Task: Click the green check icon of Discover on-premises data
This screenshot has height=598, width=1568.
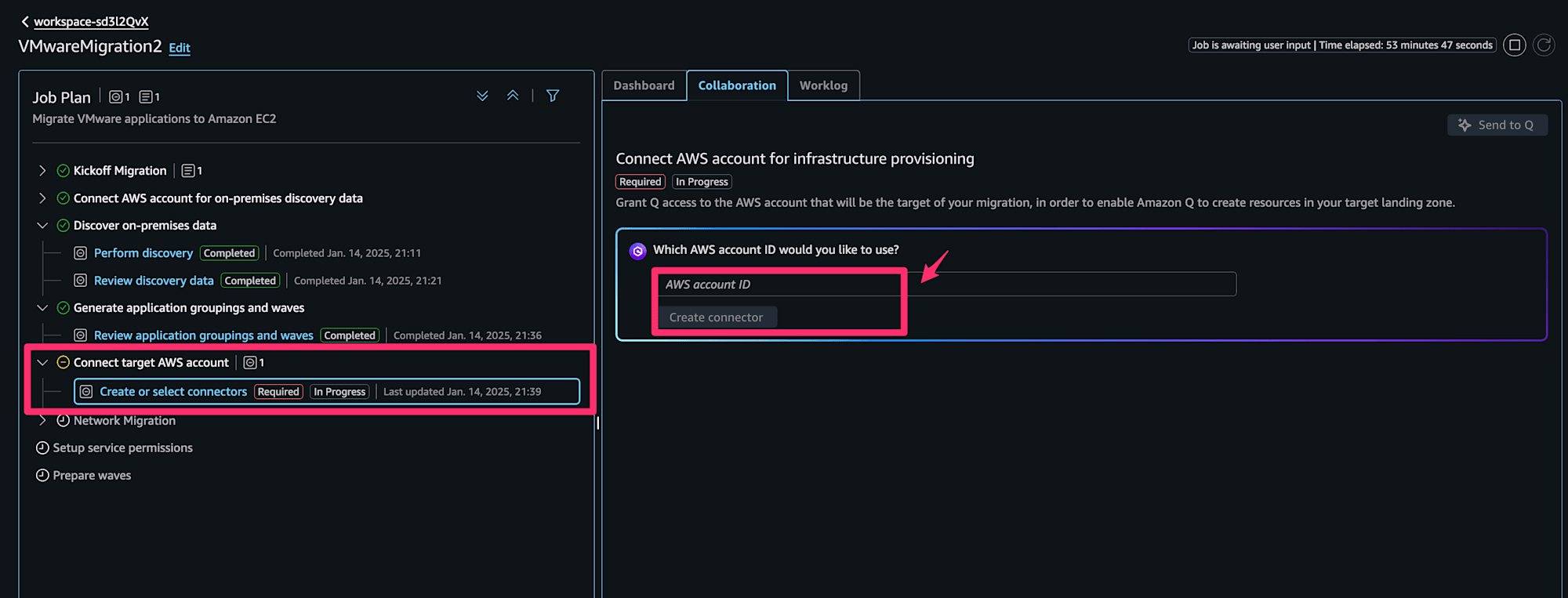Action: 64,226
